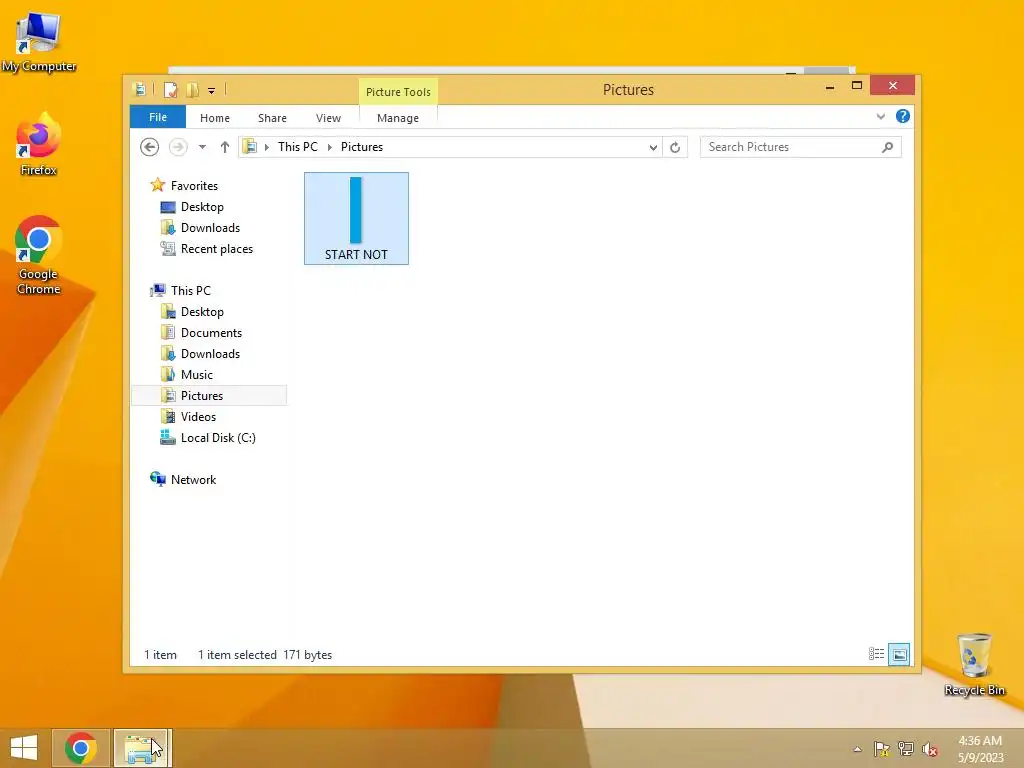Switch to the Share ribbon tab

tap(272, 118)
